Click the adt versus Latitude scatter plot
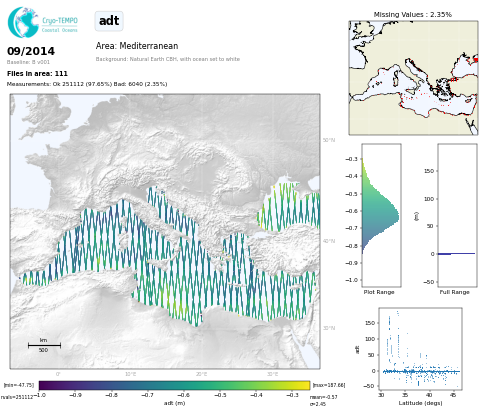This screenshot has width=492, height=410. point(420,348)
